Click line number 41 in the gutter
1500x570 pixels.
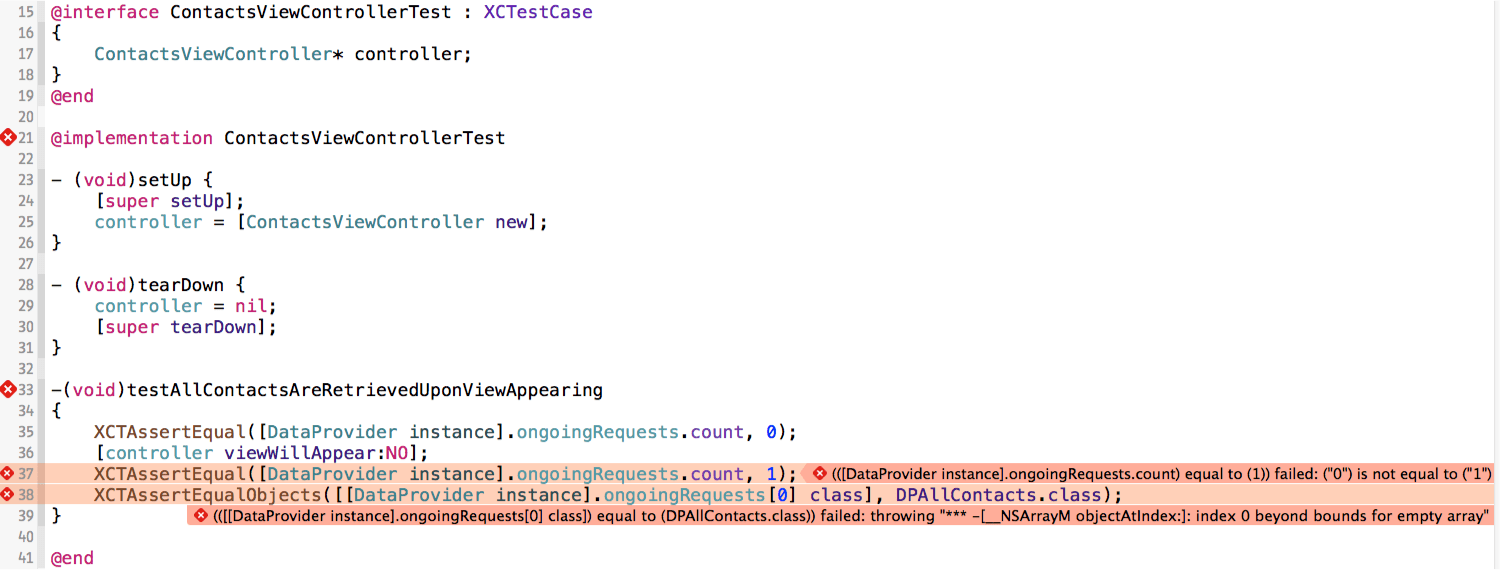pos(25,558)
